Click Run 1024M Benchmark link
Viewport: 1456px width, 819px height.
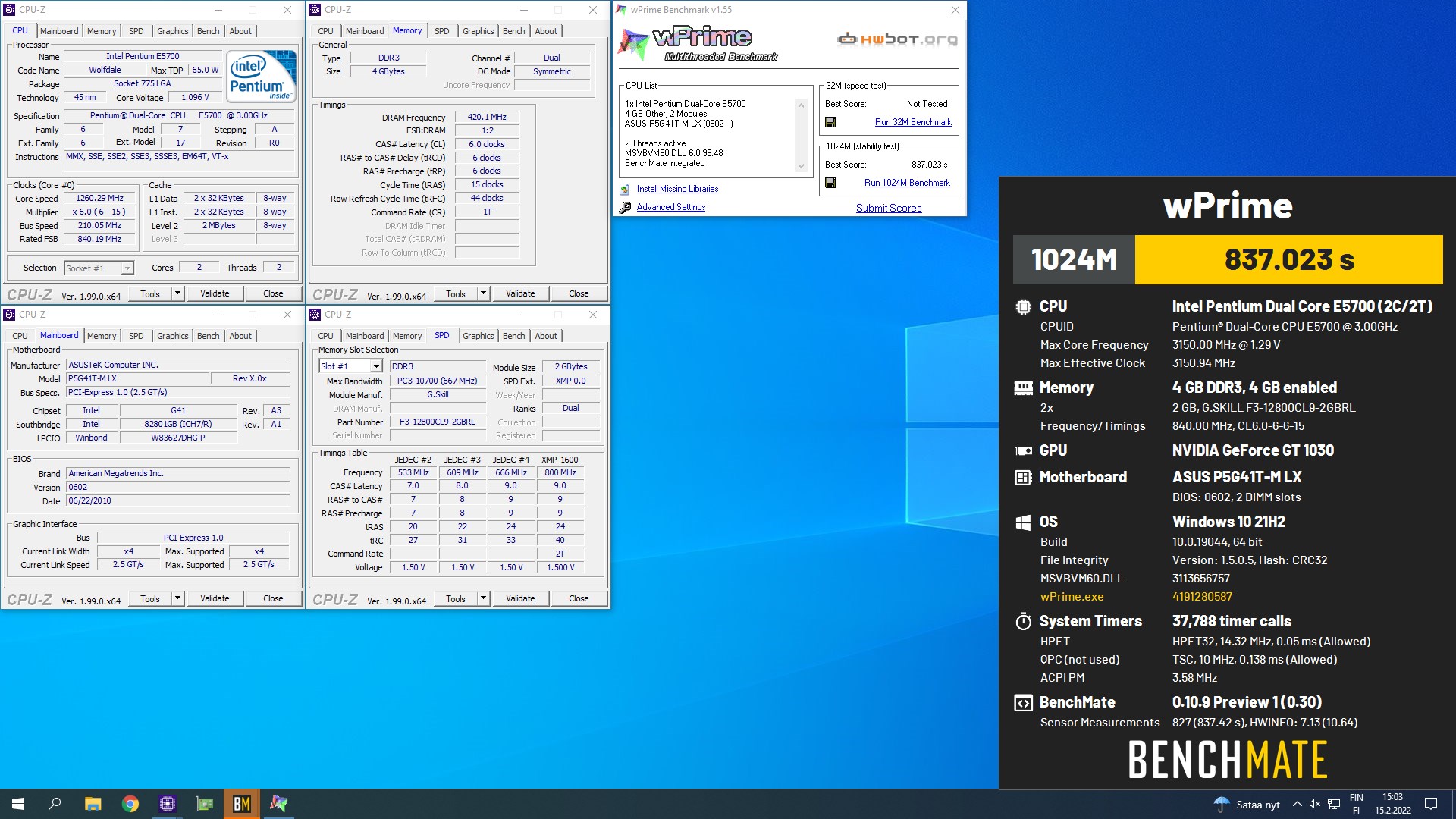click(907, 183)
